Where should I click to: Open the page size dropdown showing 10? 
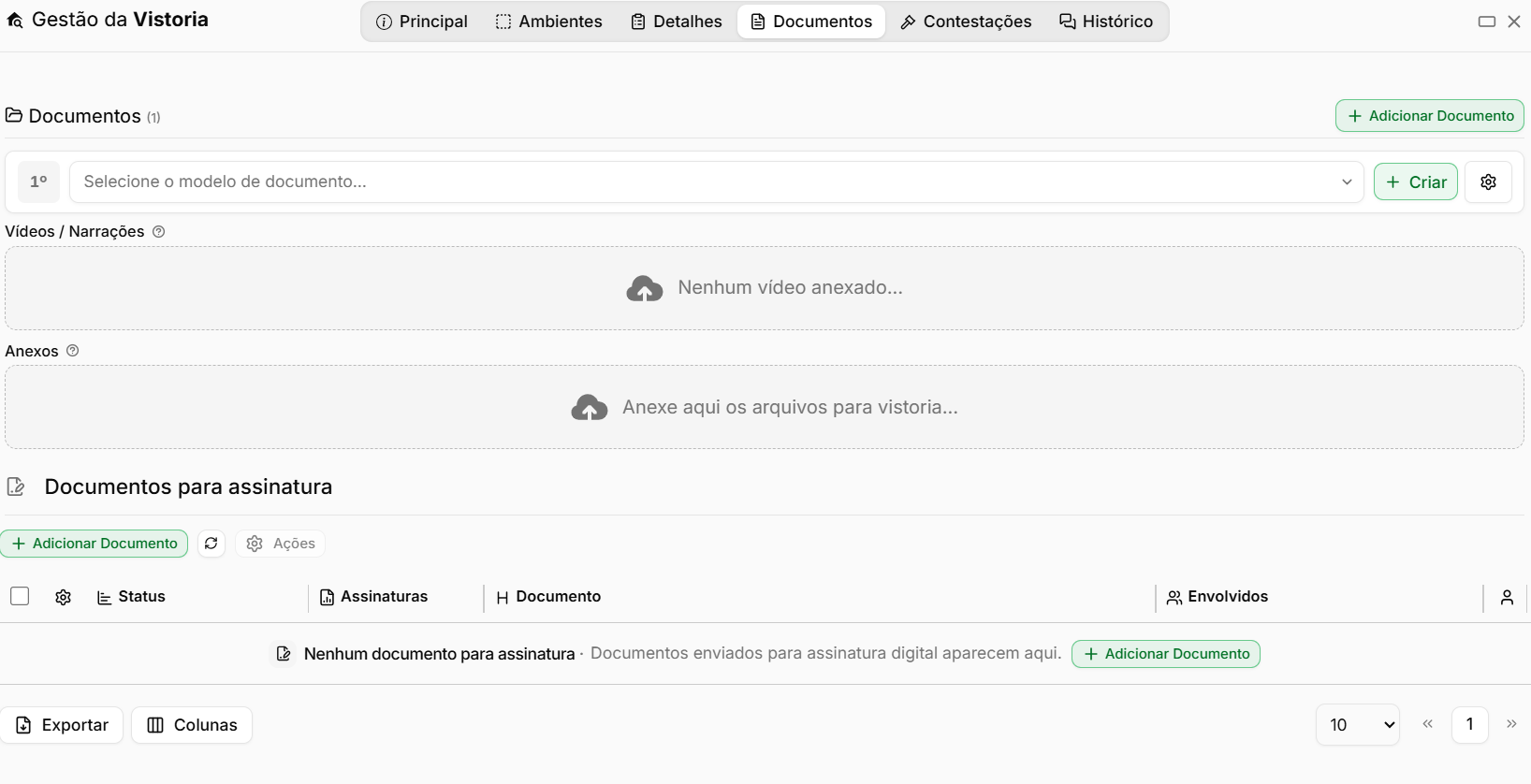(x=1358, y=725)
